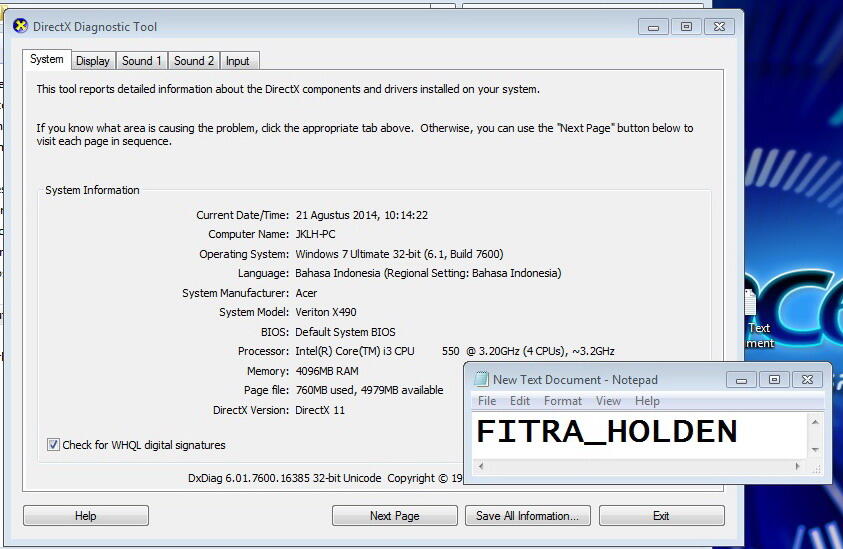
Task: Click the Notepad document icon in title bar
Action: point(481,379)
